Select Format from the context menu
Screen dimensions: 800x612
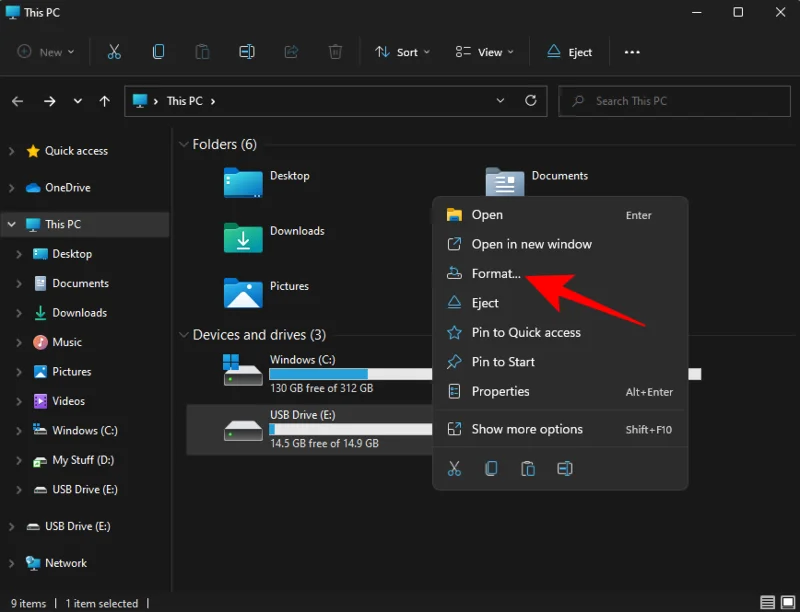pos(497,273)
